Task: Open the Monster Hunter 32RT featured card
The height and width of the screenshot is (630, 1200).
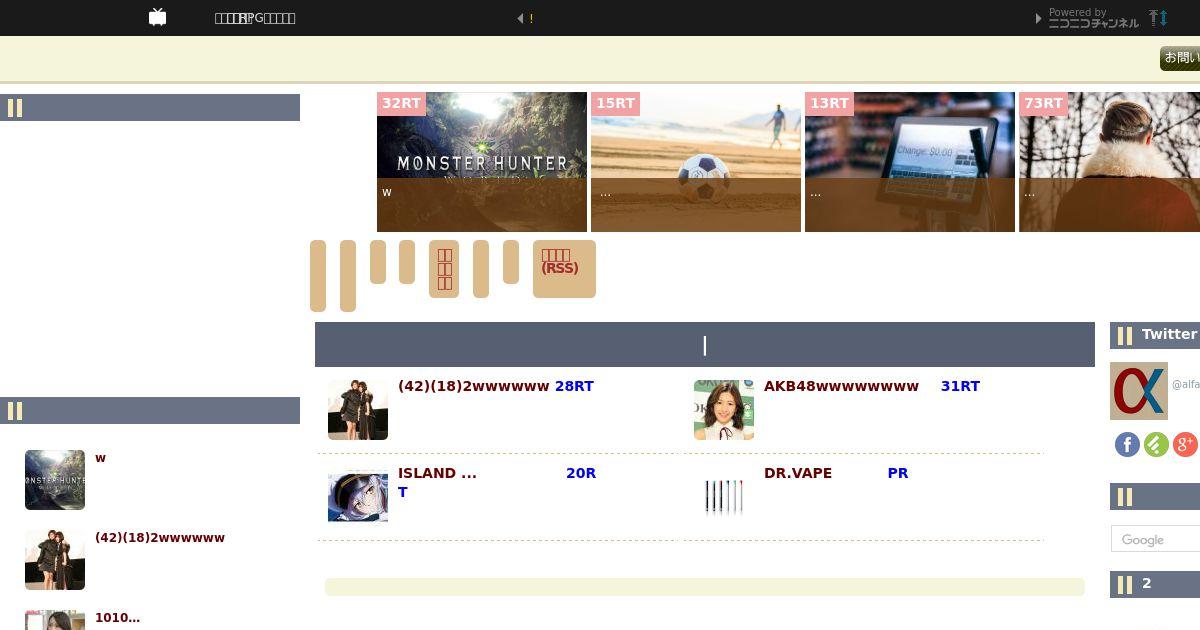Action: tap(482, 162)
